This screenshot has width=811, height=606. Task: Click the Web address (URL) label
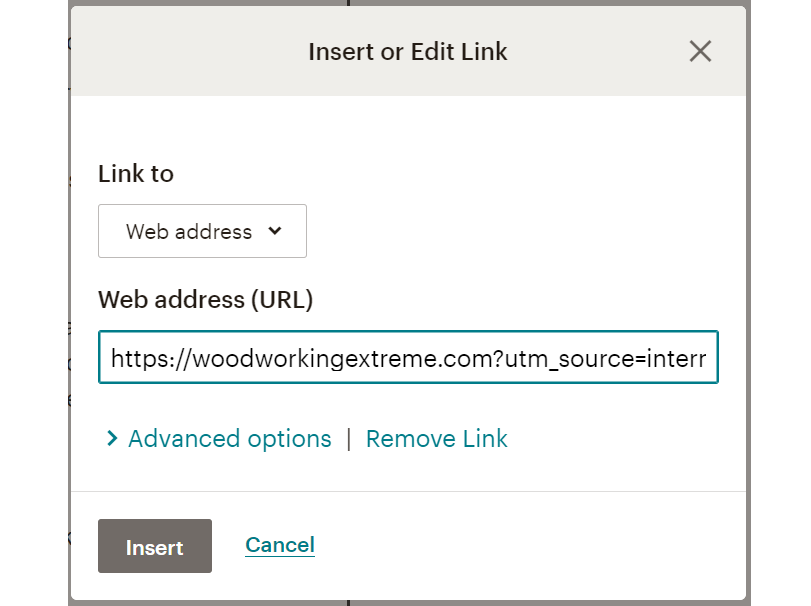click(205, 299)
